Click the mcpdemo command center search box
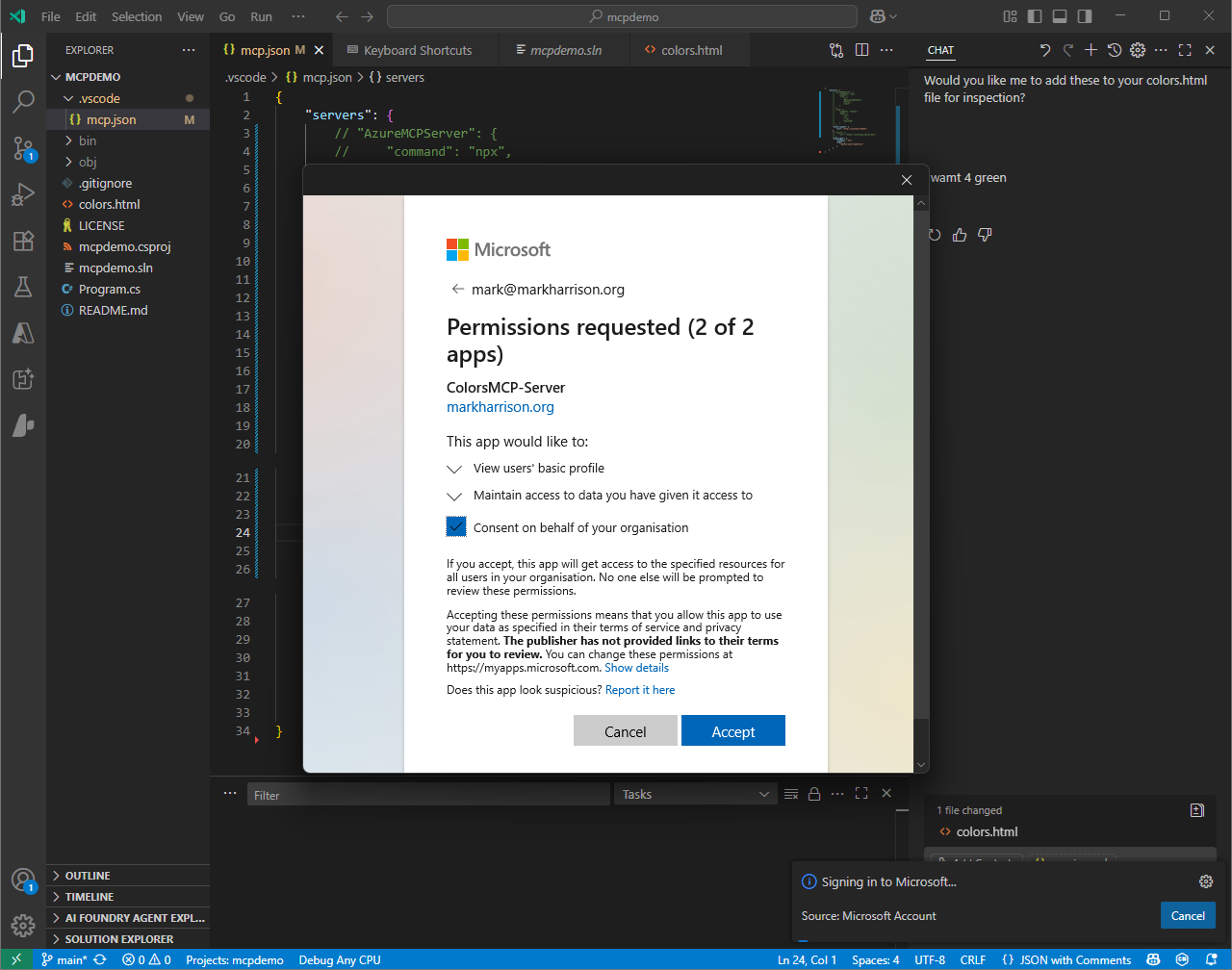Viewport: 1232px width, 970px height. tap(622, 16)
